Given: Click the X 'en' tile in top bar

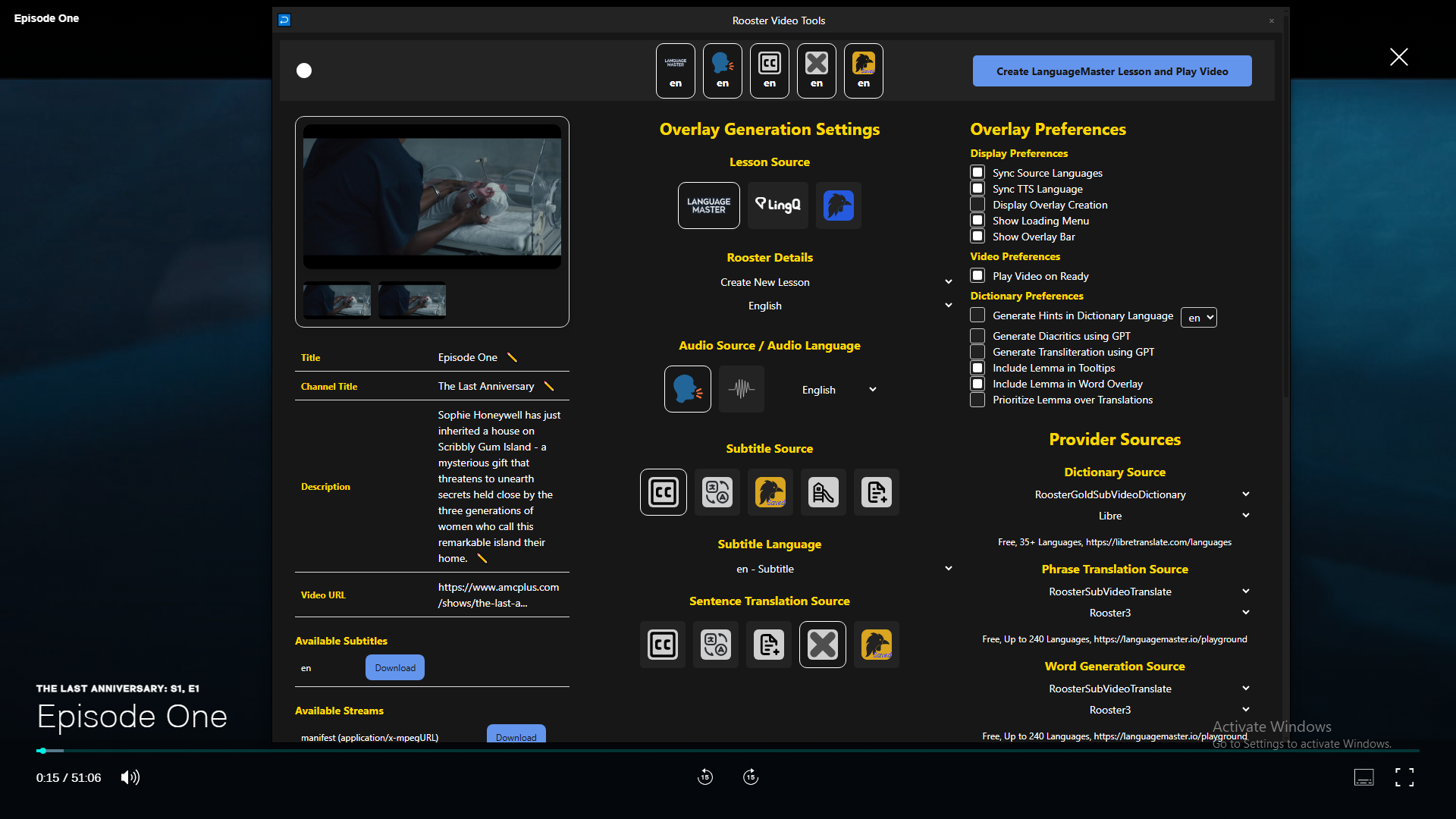Looking at the screenshot, I should click(x=816, y=71).
